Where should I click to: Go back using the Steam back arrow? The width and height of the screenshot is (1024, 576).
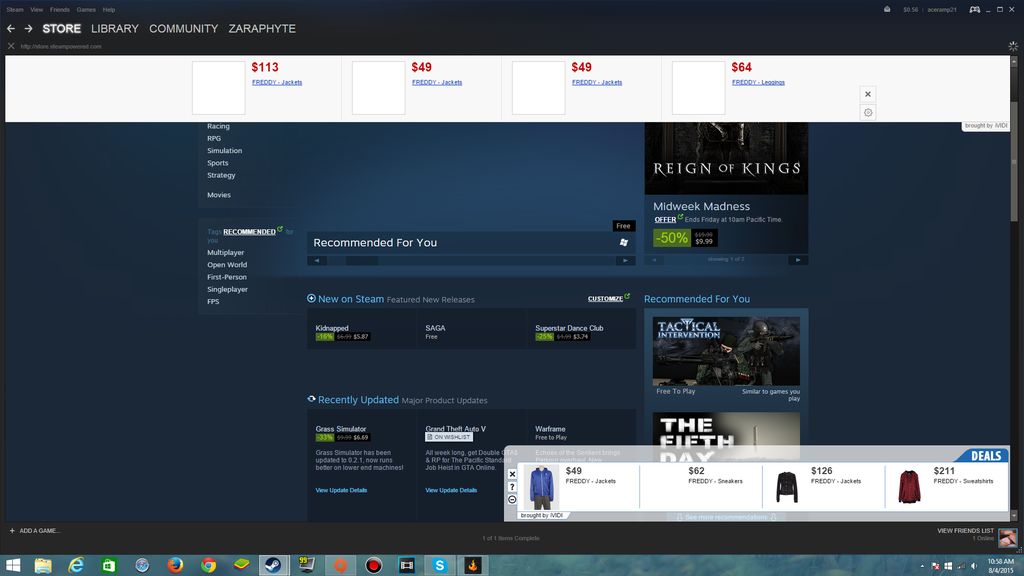[x=11, y=29]
